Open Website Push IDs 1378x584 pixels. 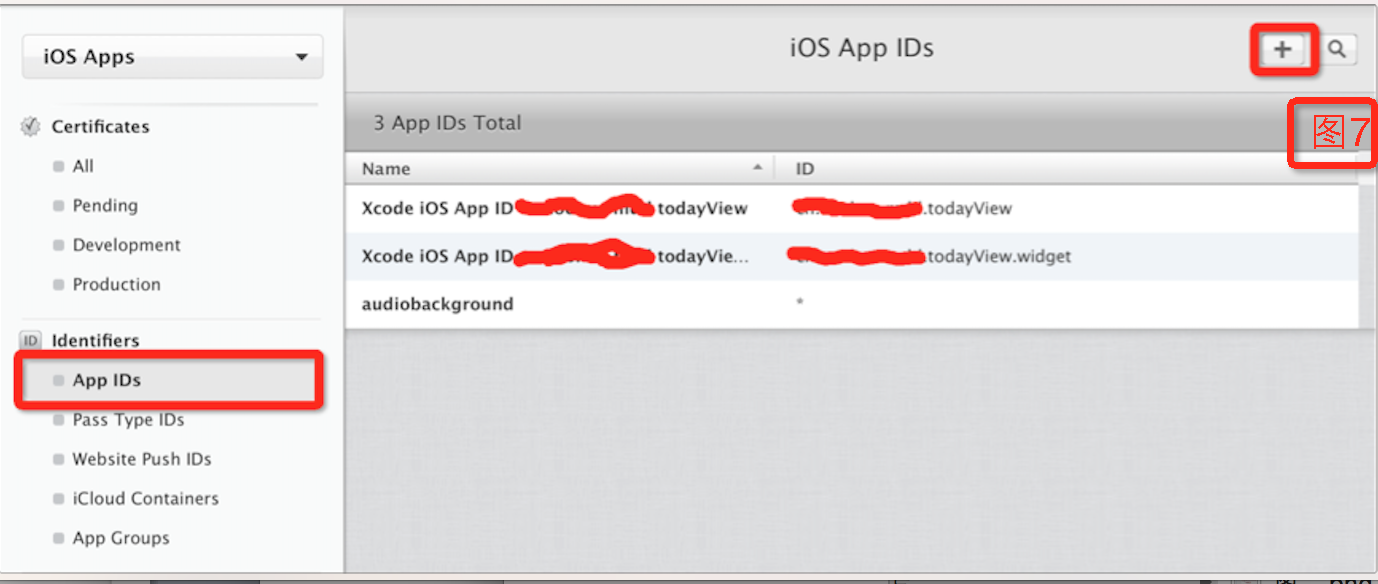141,460
